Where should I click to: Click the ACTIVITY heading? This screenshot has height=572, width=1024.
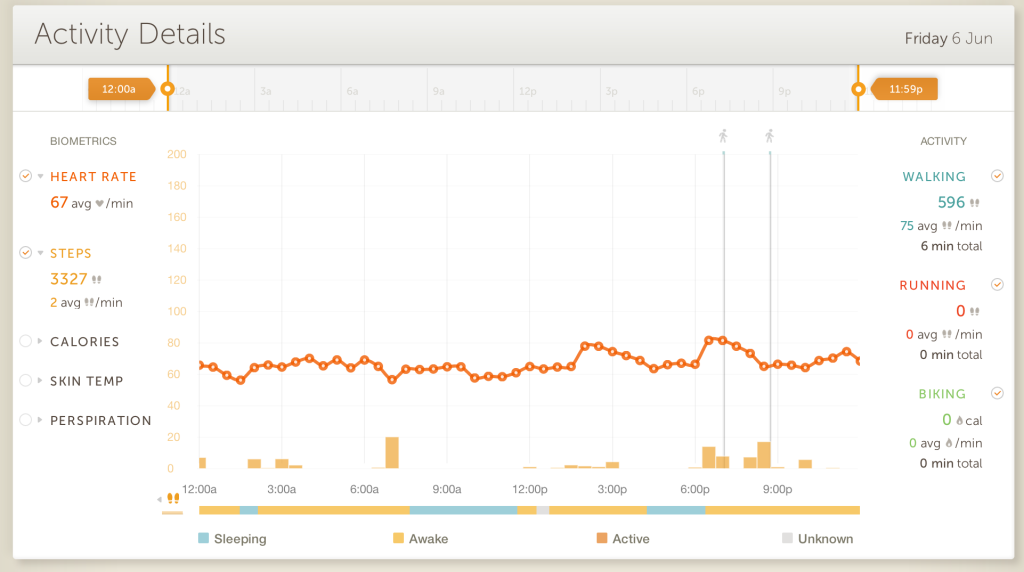point(943,141)
